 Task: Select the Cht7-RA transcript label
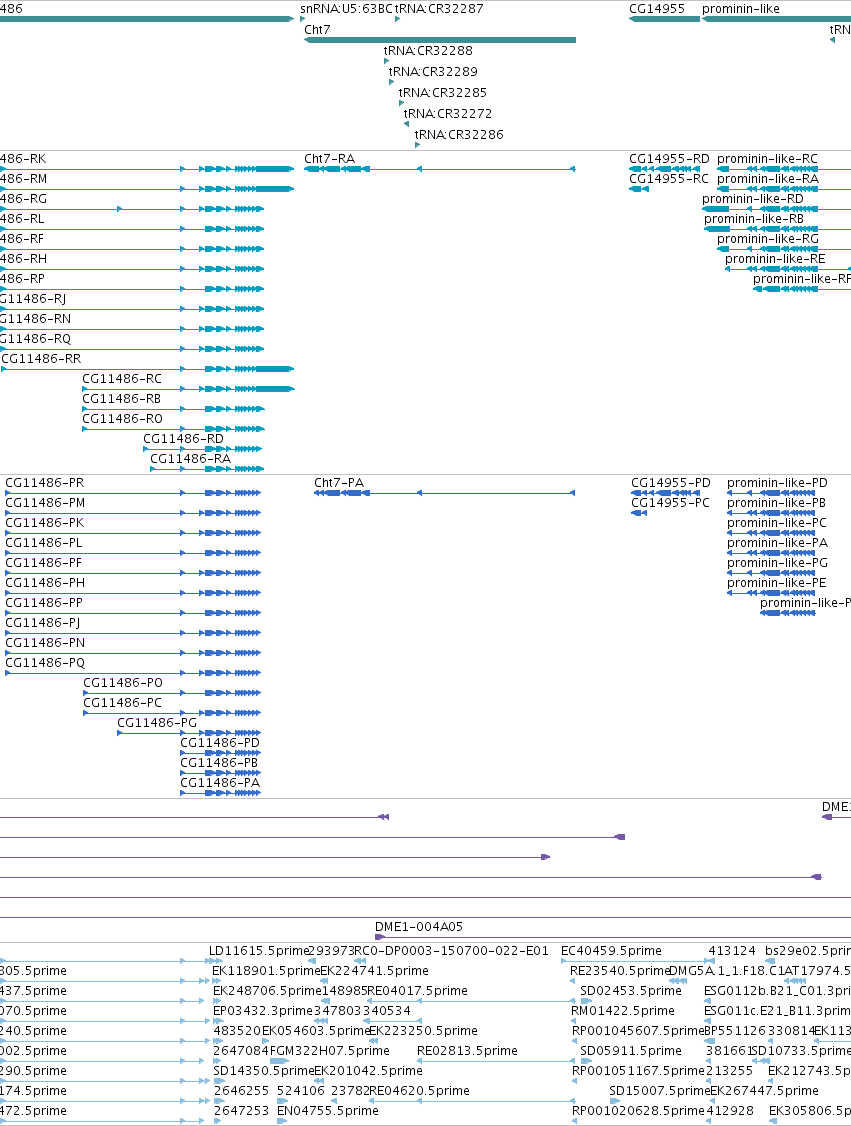(x=329, y=159)
